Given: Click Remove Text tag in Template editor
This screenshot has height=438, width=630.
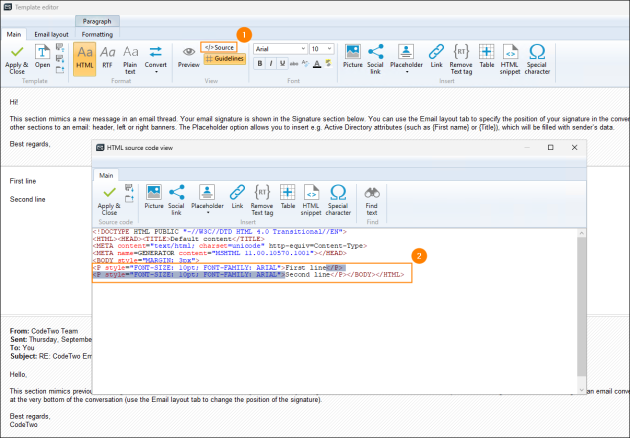Looking at the screenshot, I should pyautogui.click(x=461, y=59).
